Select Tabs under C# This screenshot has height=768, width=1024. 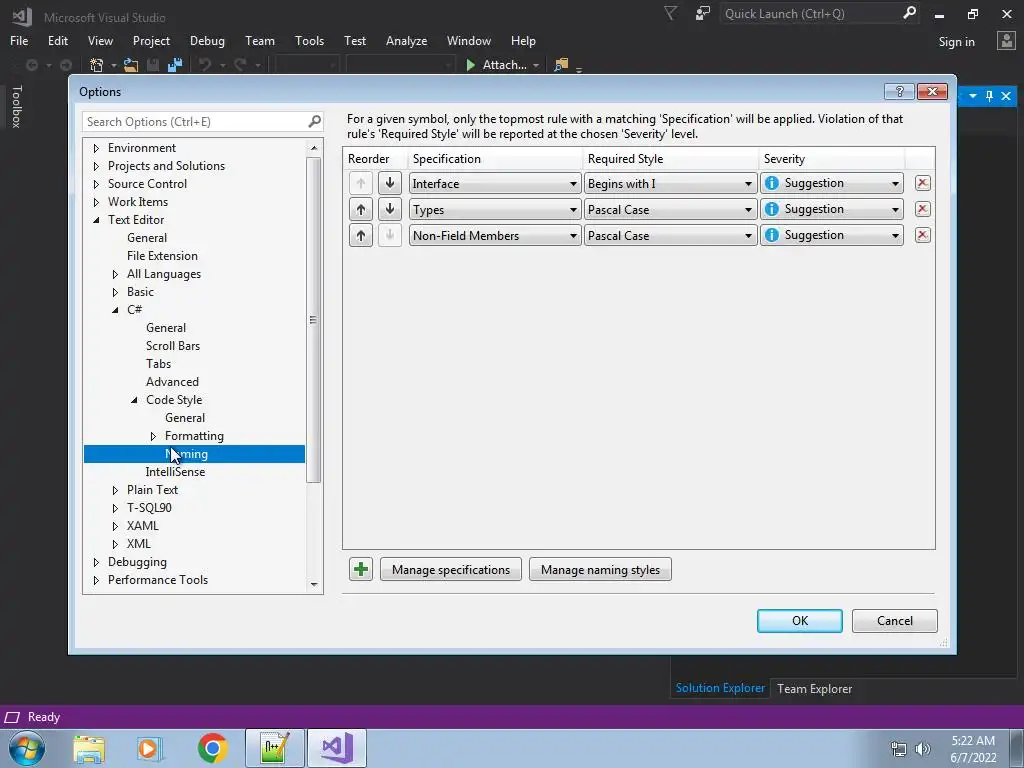point(159,364)
